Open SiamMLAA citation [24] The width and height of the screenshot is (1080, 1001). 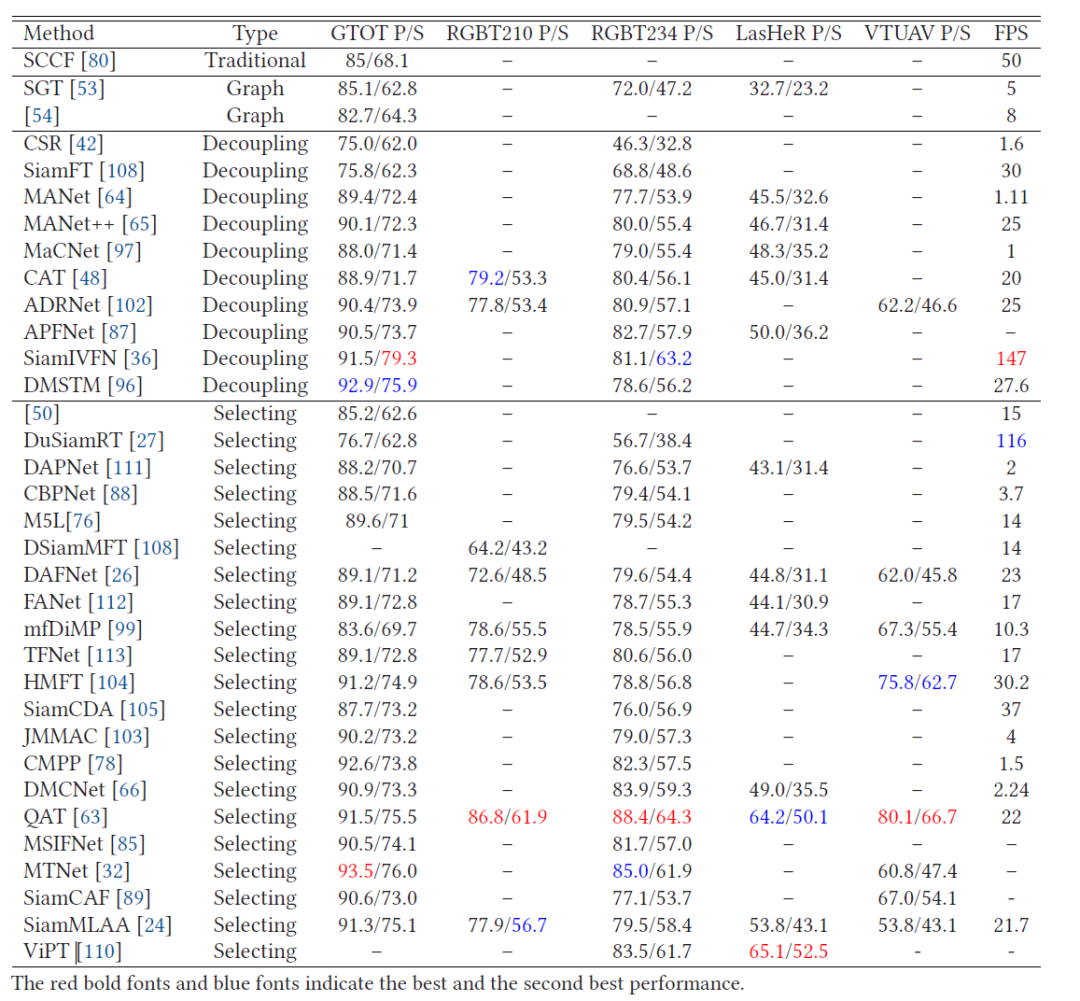[154, 925]
